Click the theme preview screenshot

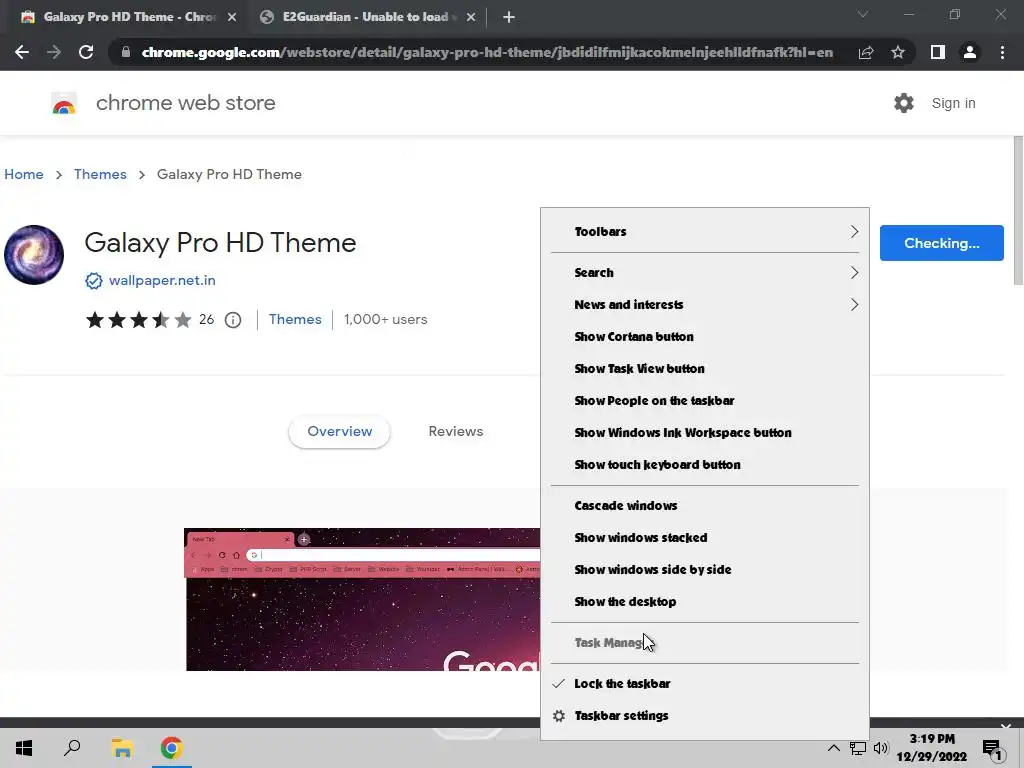tap(362, 600)
